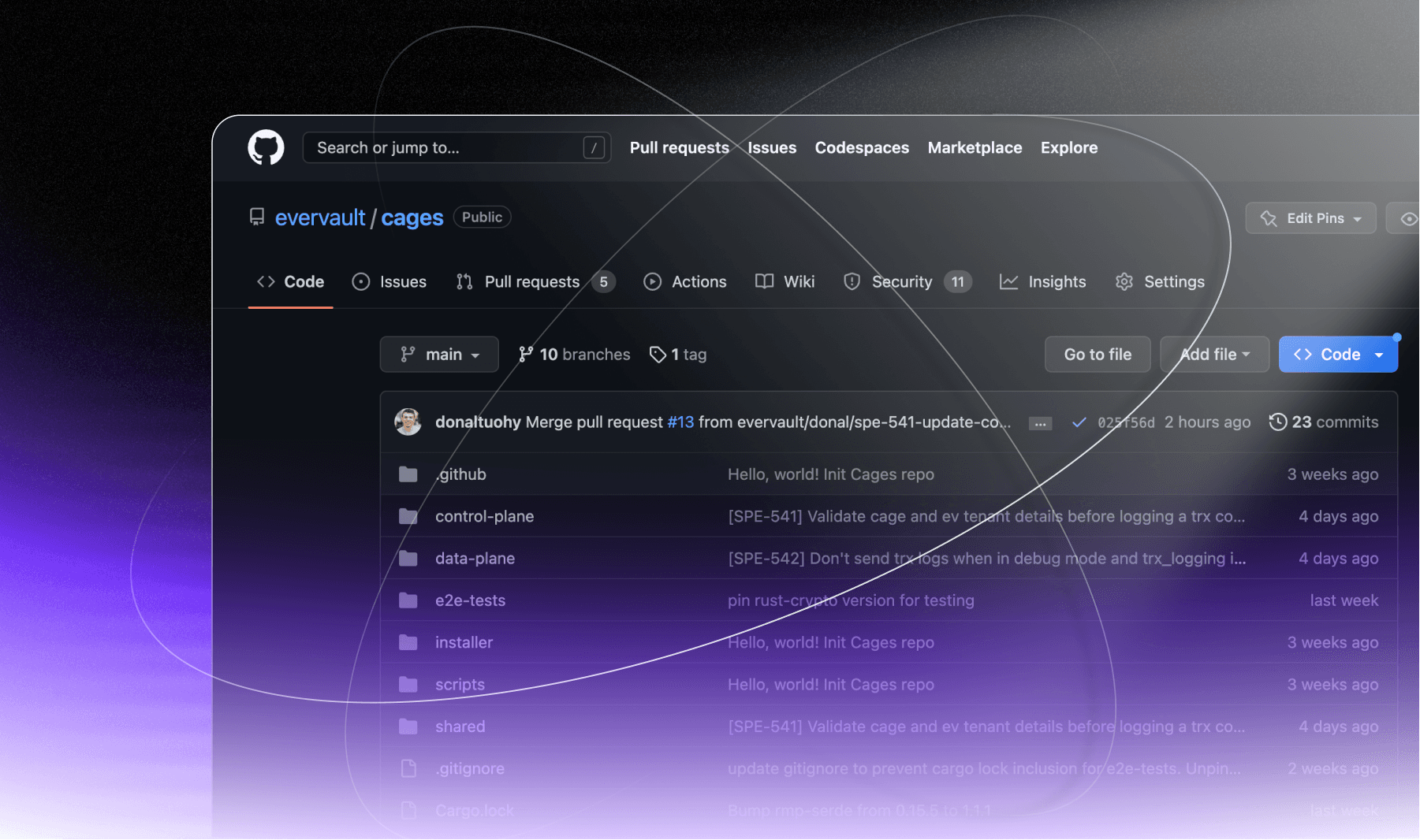Expand the commit message ellipsis button

click(1040, 423)
